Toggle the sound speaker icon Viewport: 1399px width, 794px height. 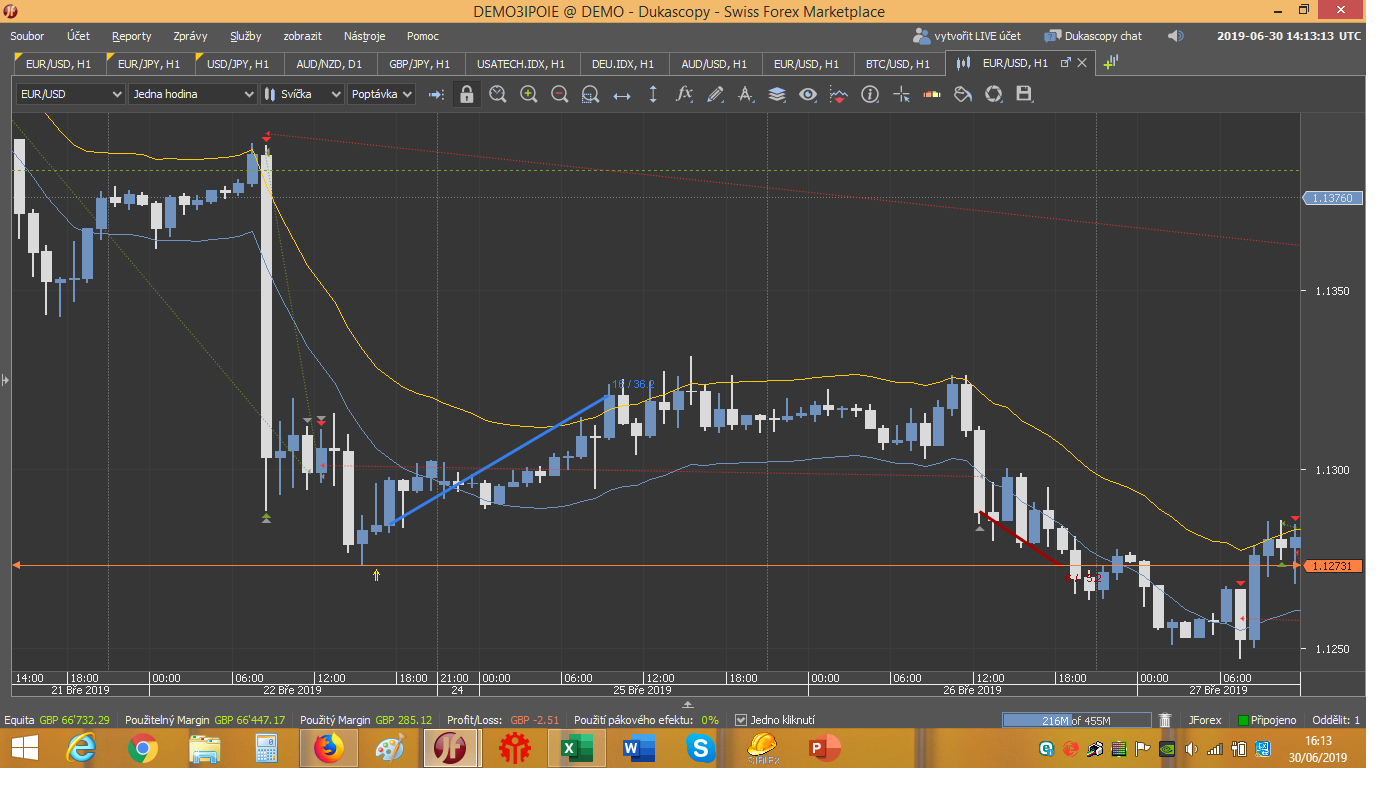pyautogui.click(x=1176, y=36)
